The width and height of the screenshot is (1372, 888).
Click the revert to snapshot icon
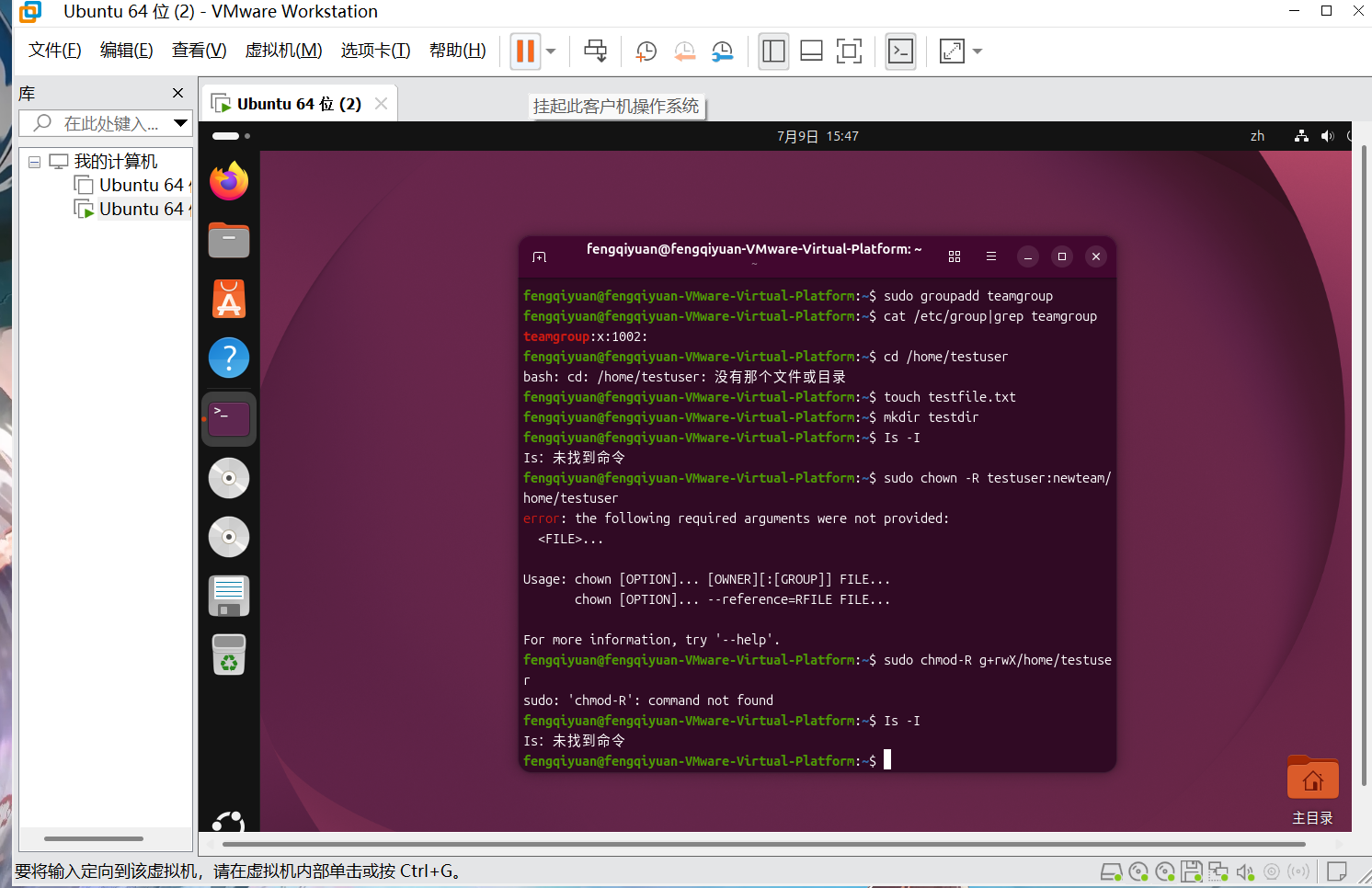pyautogui.click(x=684, y=51)
